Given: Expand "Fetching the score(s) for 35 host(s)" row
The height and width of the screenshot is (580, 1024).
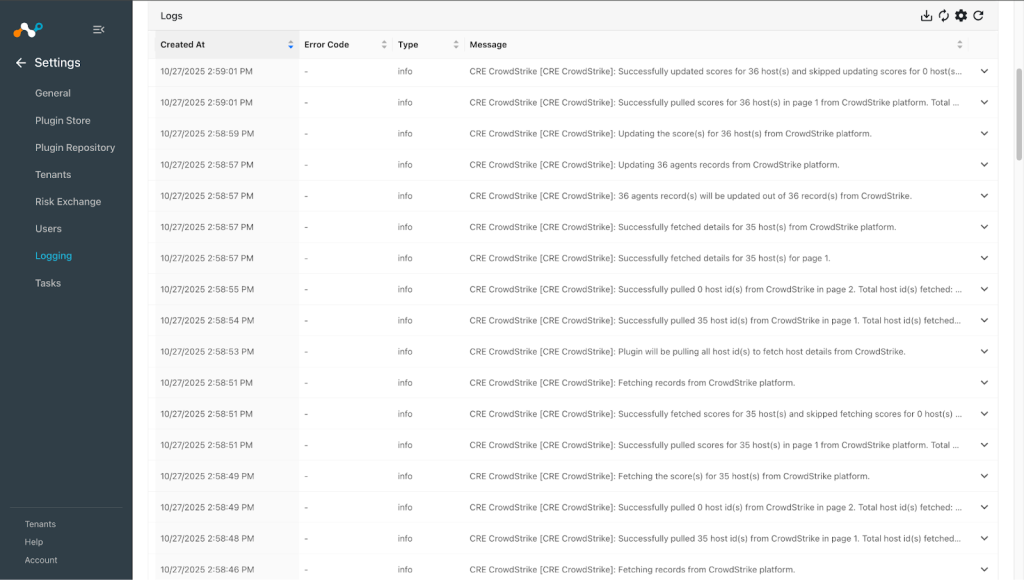Looking at the screenshot, I should pos(984,476).
